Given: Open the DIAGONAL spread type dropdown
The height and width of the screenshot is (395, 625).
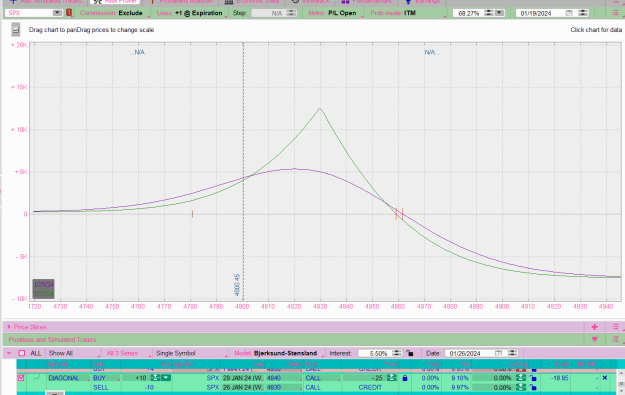Looking at the screenshot, I should 68,378.
